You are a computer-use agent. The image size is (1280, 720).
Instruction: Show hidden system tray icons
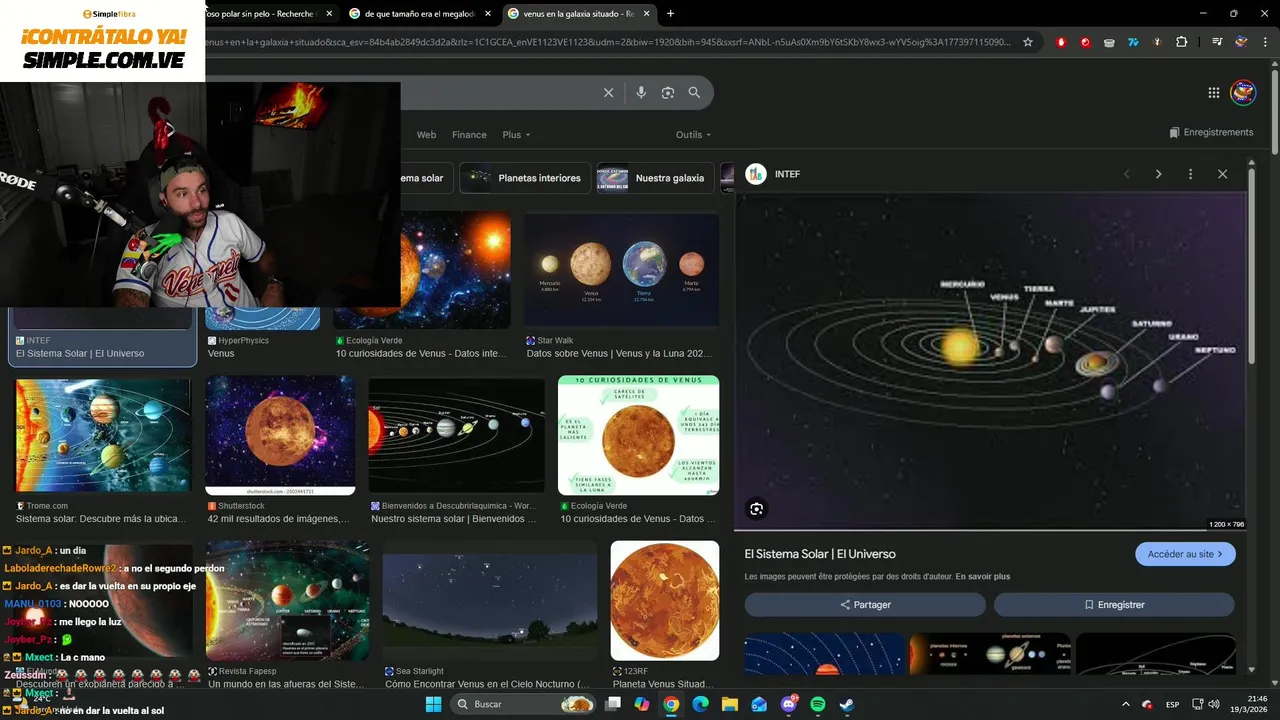coord(1126,705)
